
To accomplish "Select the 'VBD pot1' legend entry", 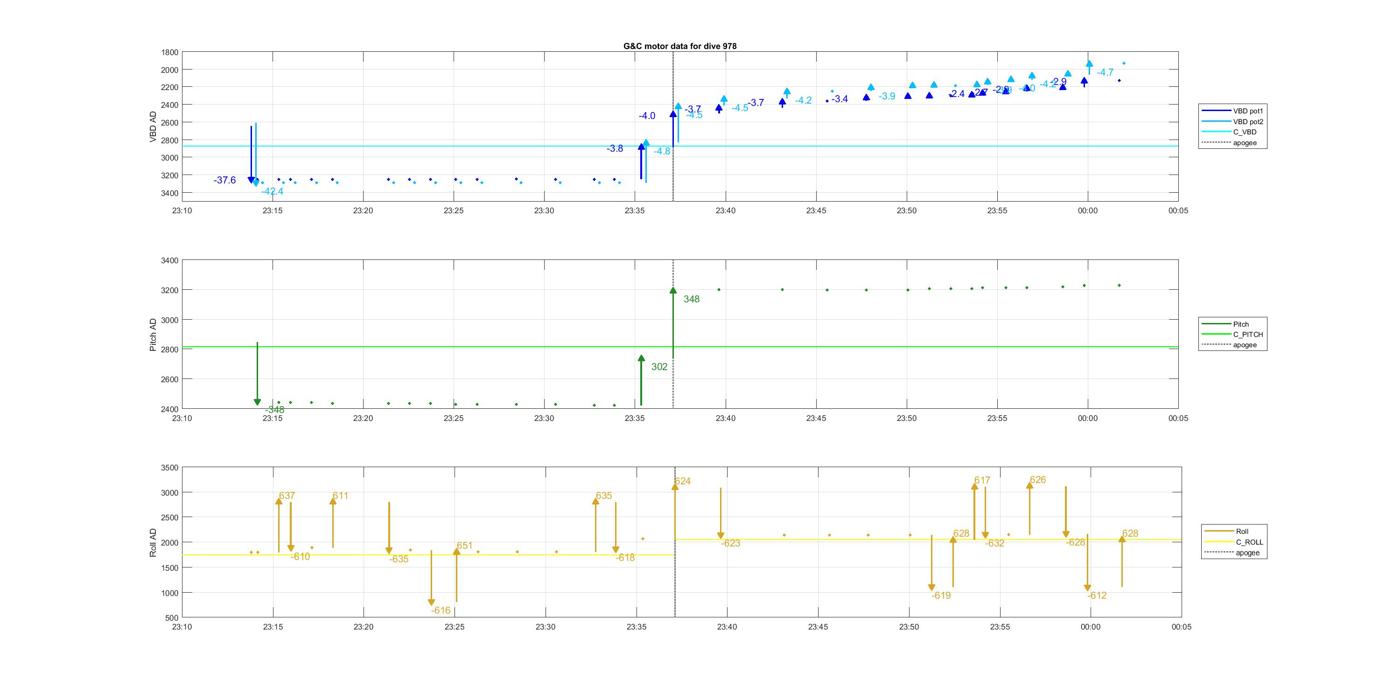I will point(1231,111).
